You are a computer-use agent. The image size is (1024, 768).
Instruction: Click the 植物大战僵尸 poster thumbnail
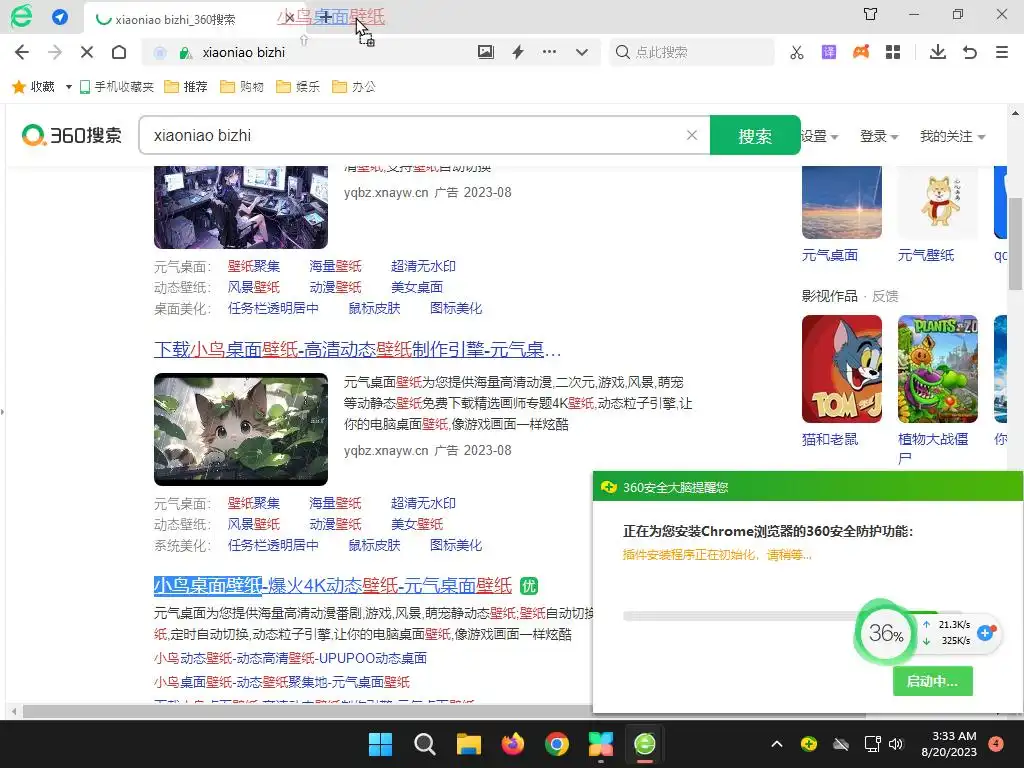click(x=938, y=369)
